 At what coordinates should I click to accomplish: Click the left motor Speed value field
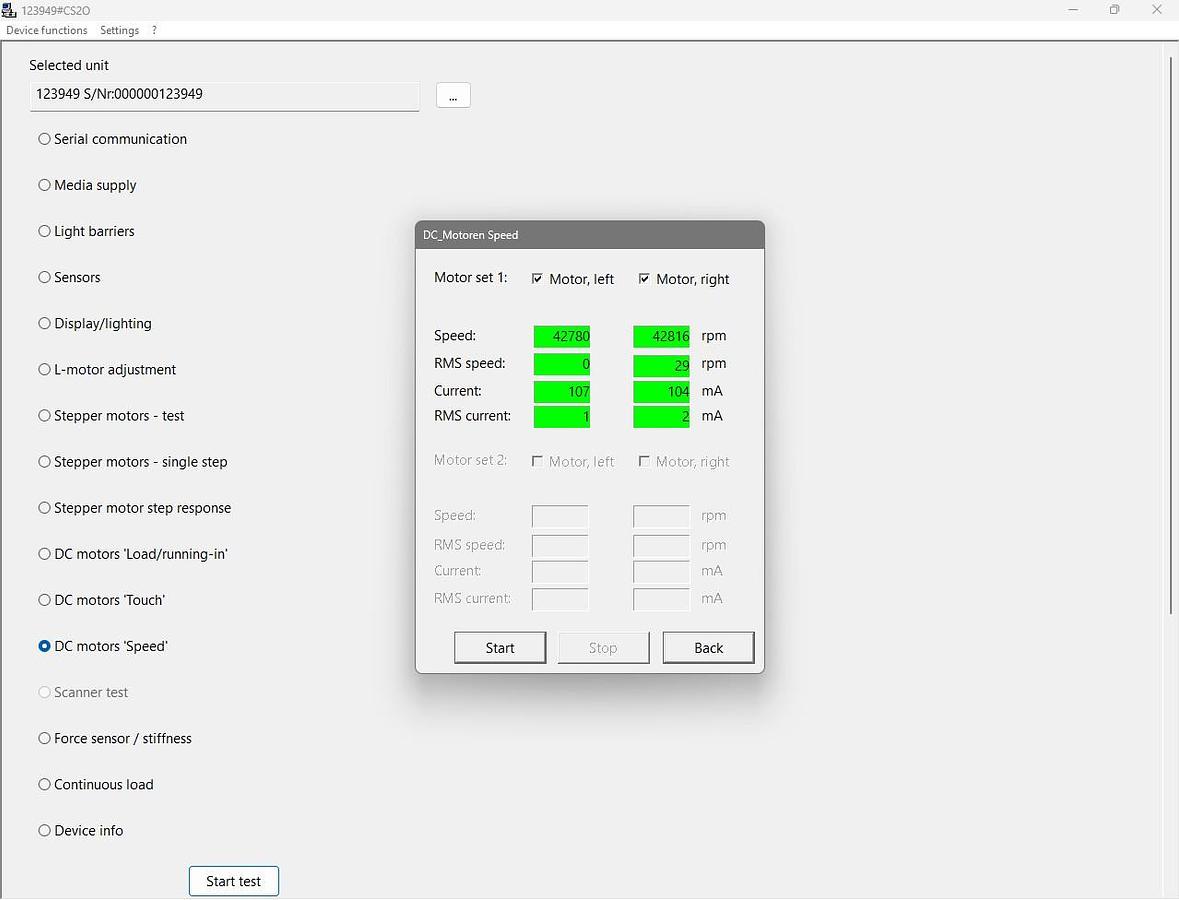click(561, 336)
